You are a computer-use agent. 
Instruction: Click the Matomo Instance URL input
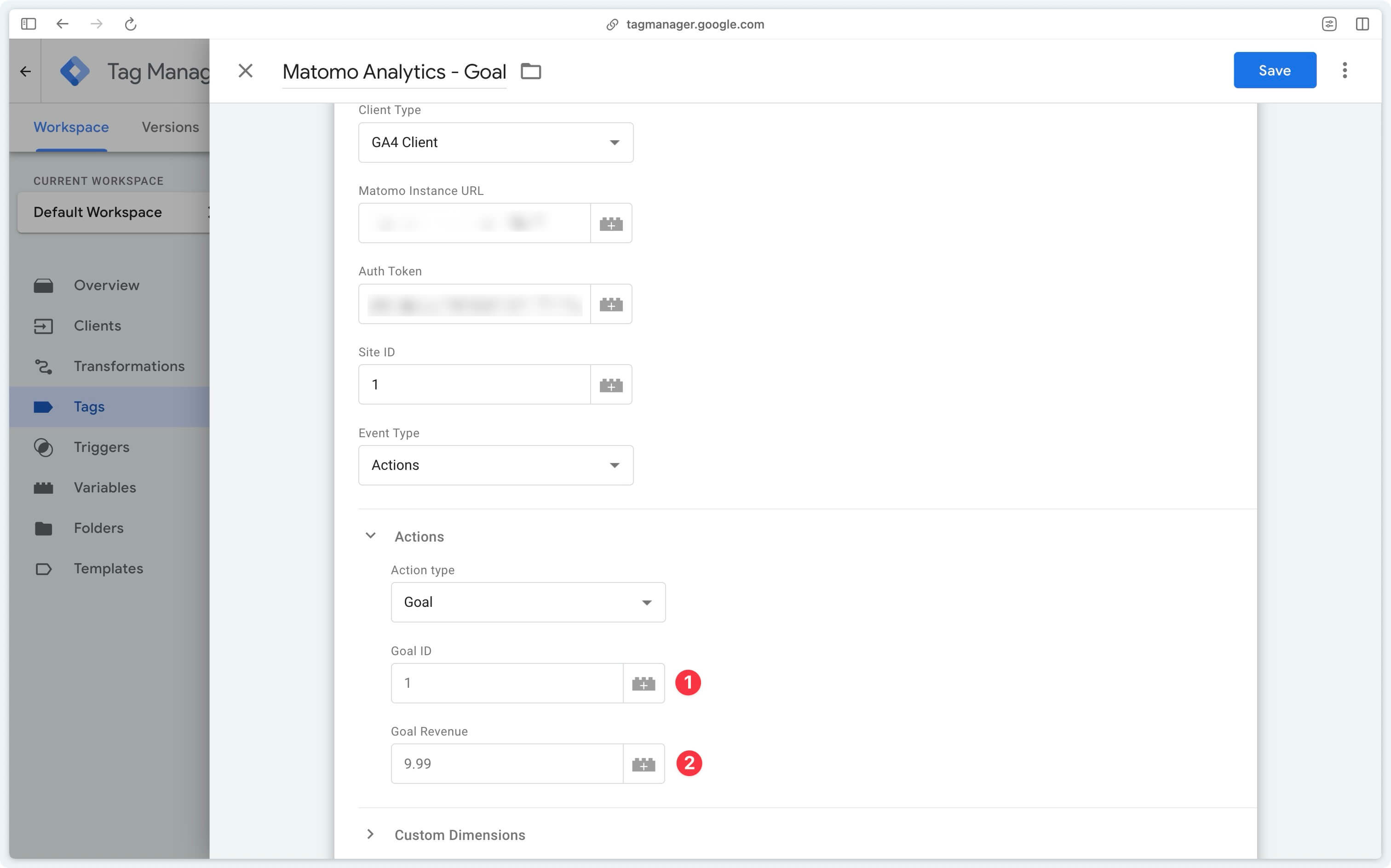(474, 223)
